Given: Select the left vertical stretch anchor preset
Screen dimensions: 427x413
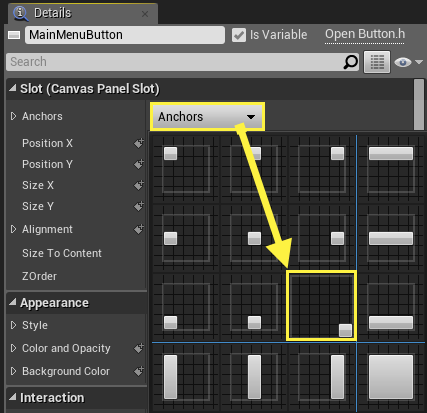Looking at the screenshot, I should point(186,377).
